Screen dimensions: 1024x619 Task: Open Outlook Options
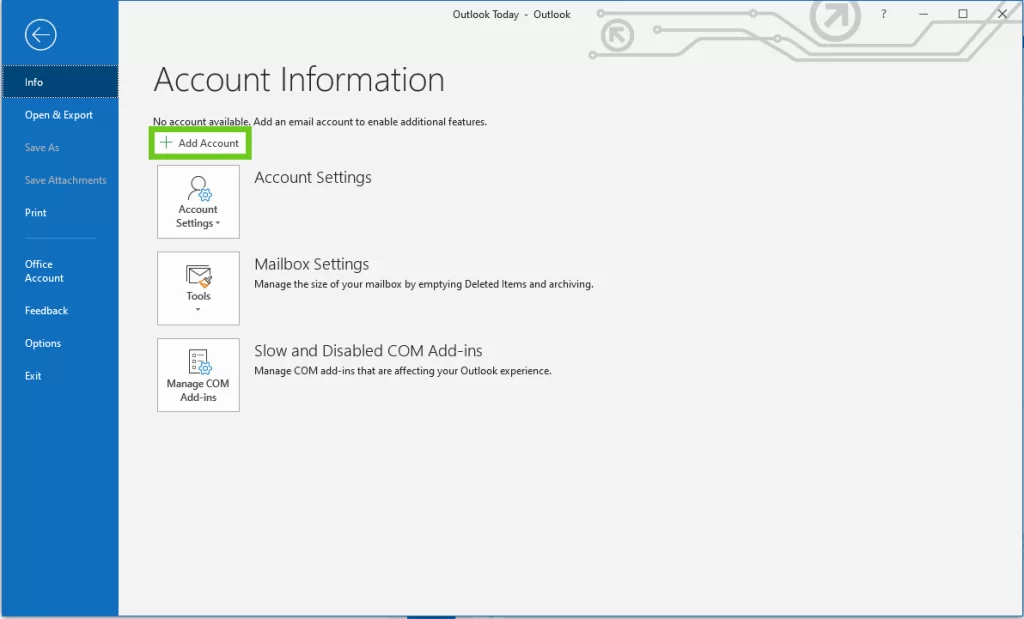click(x=43, y=343)
